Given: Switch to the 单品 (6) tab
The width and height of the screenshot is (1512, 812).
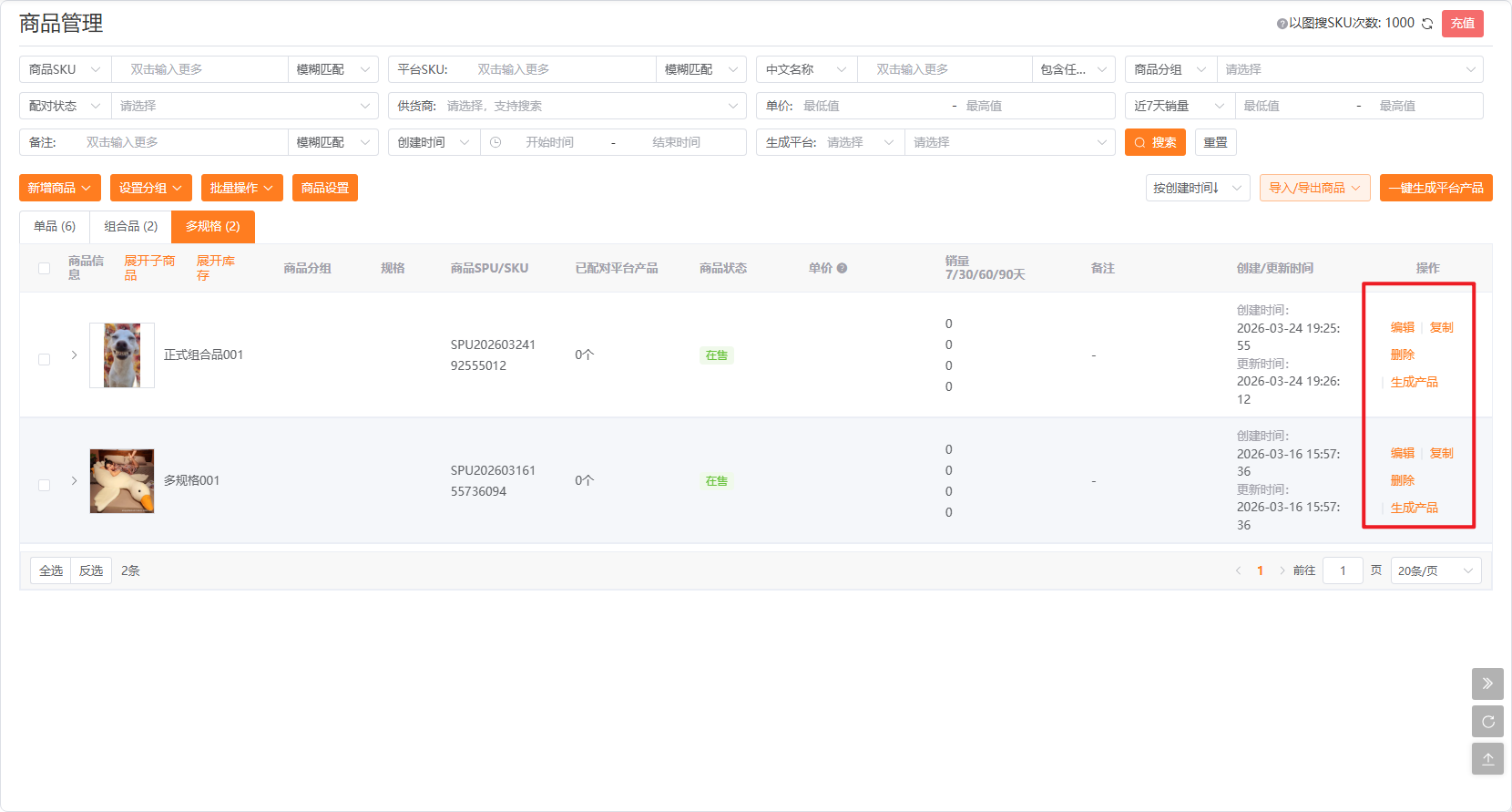Looking at the screenshot, I should point(55,226).
